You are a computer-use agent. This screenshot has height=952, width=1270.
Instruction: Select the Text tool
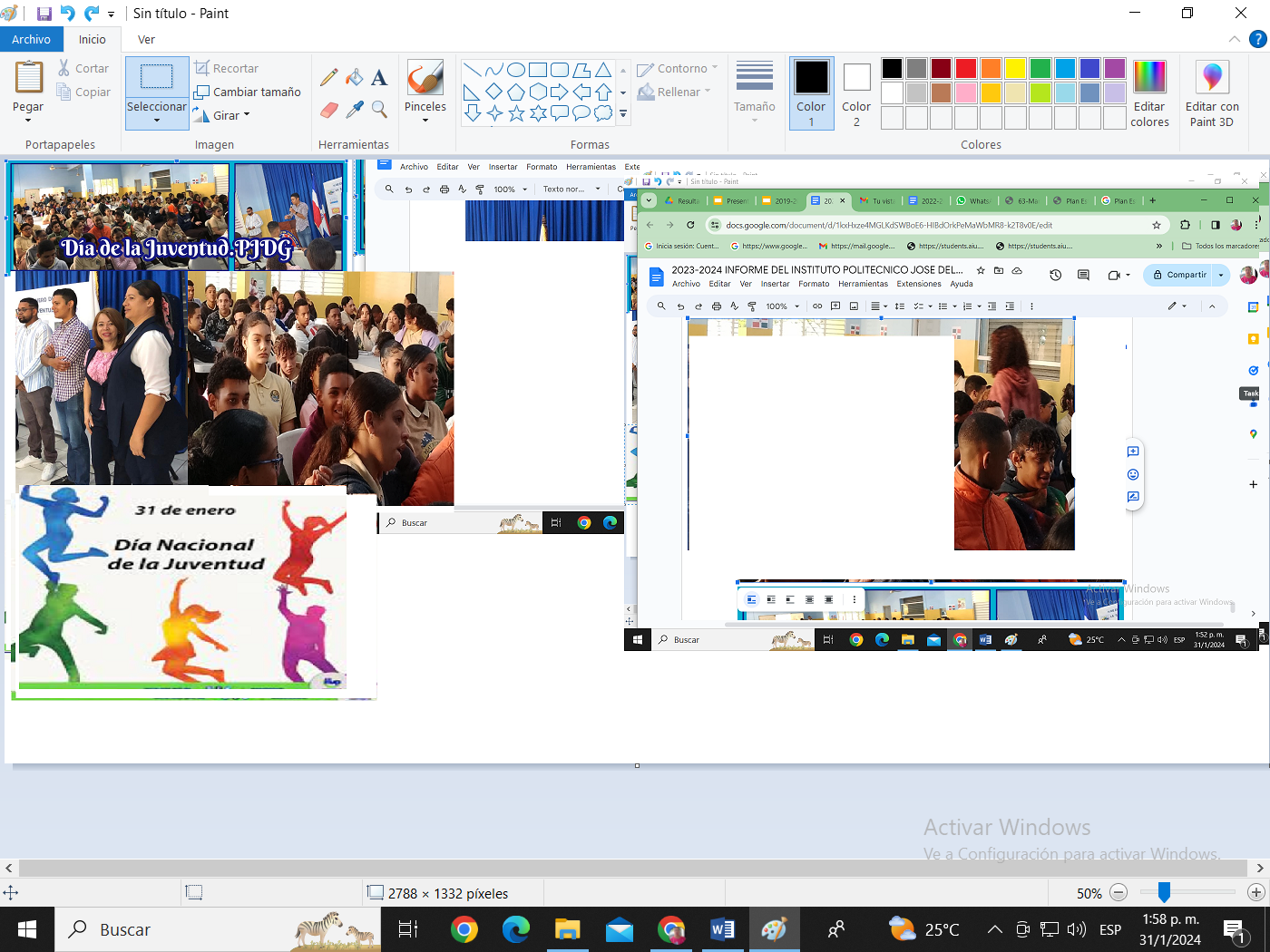tap(379, 78)
